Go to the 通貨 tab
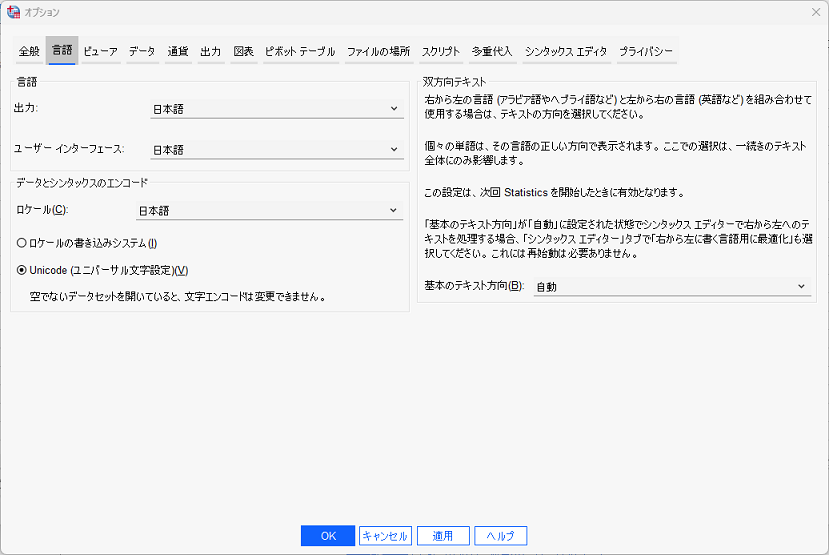Image resolution: width=829 pixels, height=555 pixels. coord(178,51)
